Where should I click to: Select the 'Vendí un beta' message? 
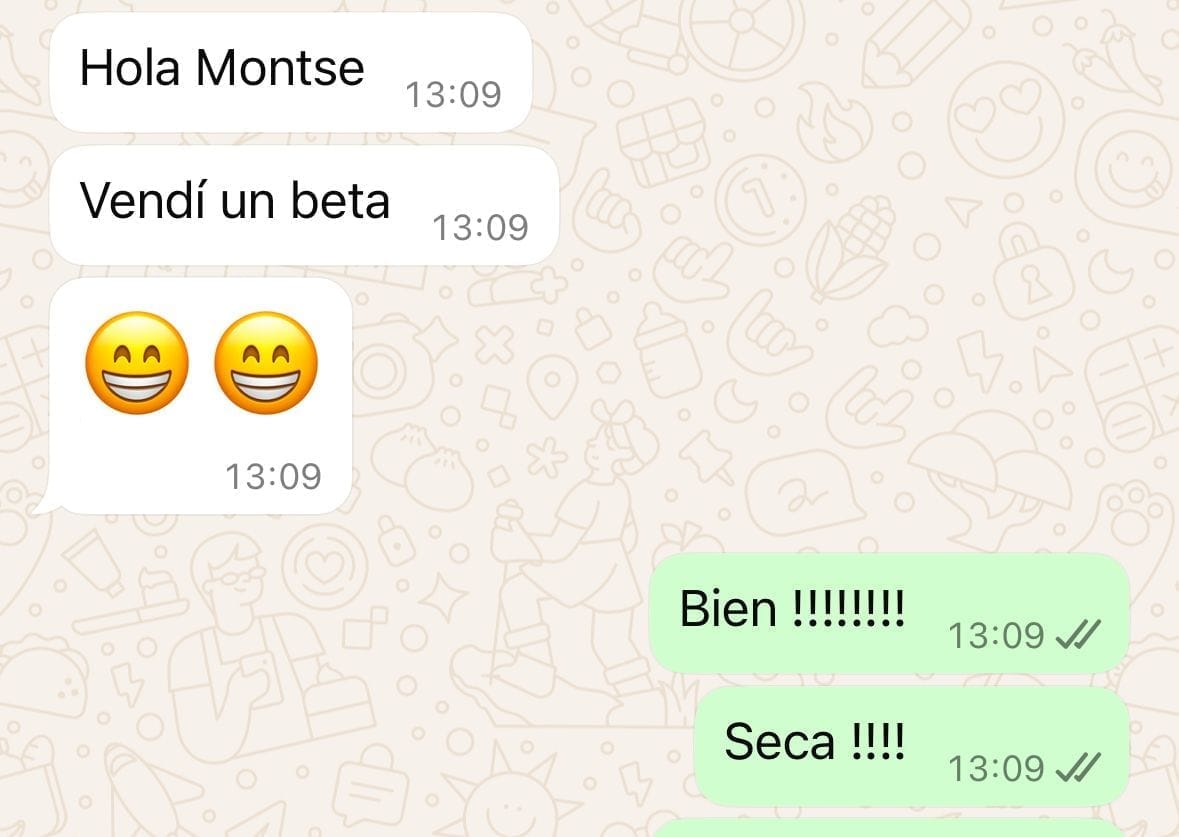[x=304, y=205]
